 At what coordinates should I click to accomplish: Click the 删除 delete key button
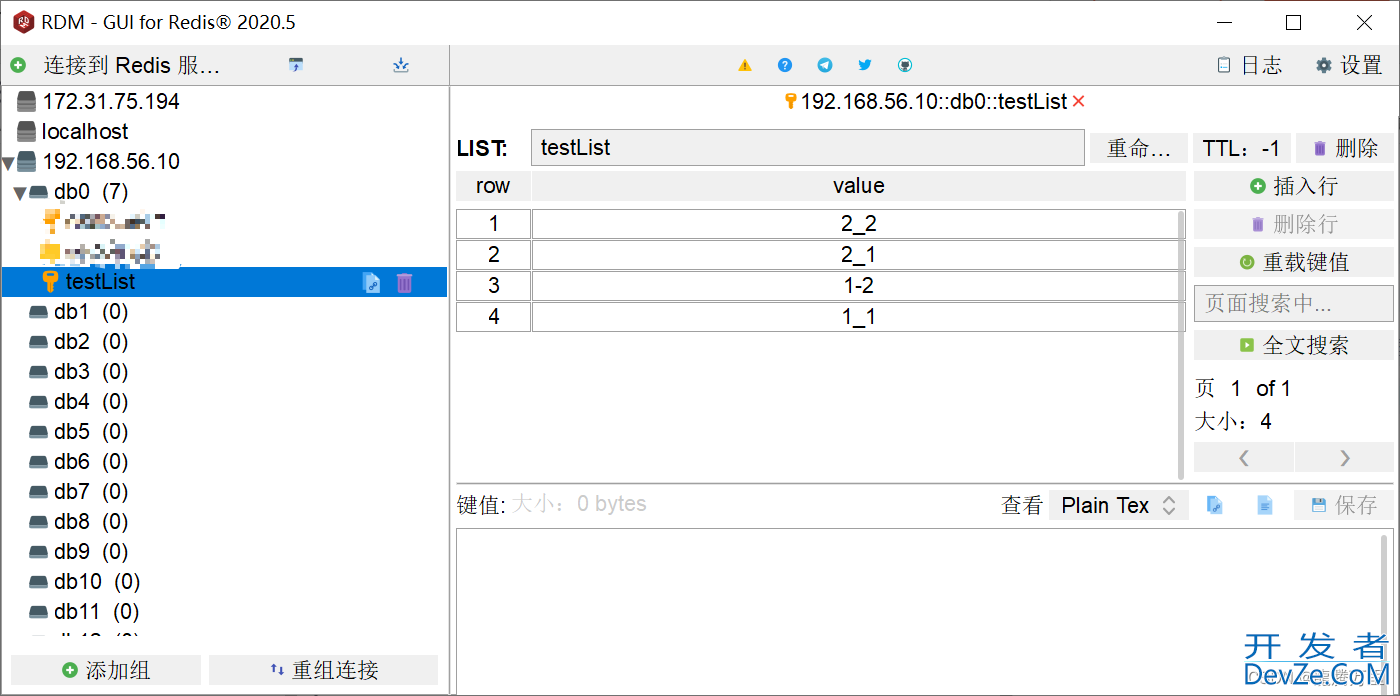(1345, 148)
